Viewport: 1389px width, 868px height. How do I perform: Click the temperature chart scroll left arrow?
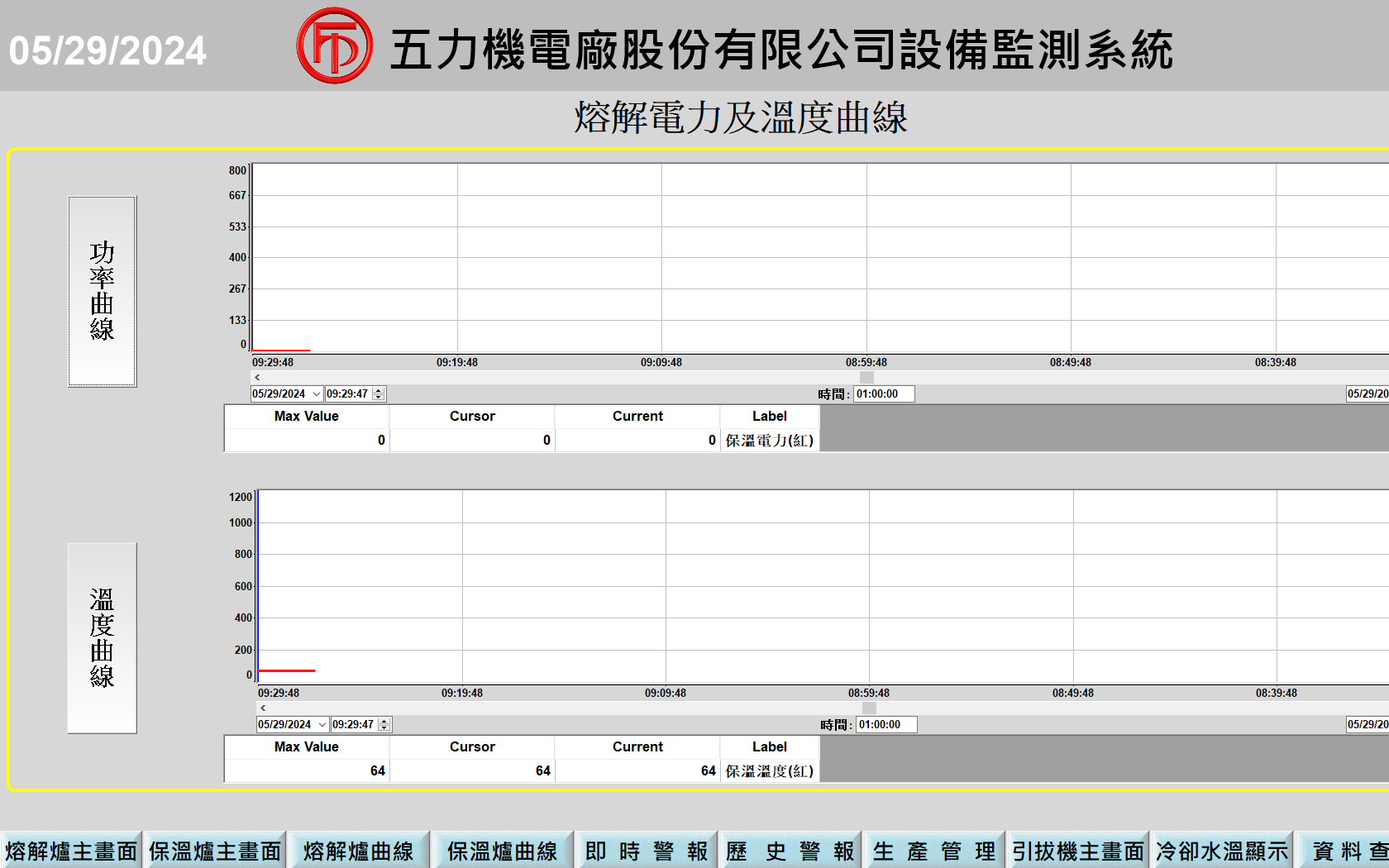(263, 708)
